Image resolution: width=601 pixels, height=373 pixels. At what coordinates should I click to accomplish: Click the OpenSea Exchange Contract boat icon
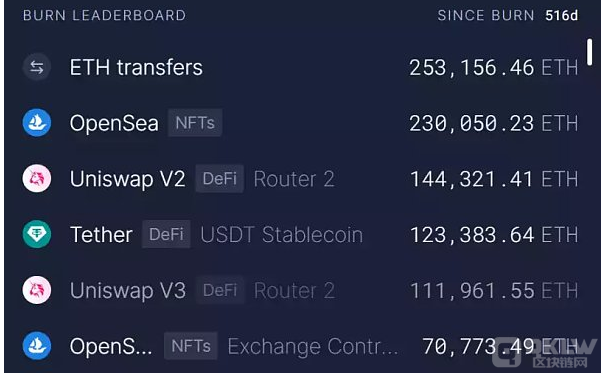[x=37, y=346]
